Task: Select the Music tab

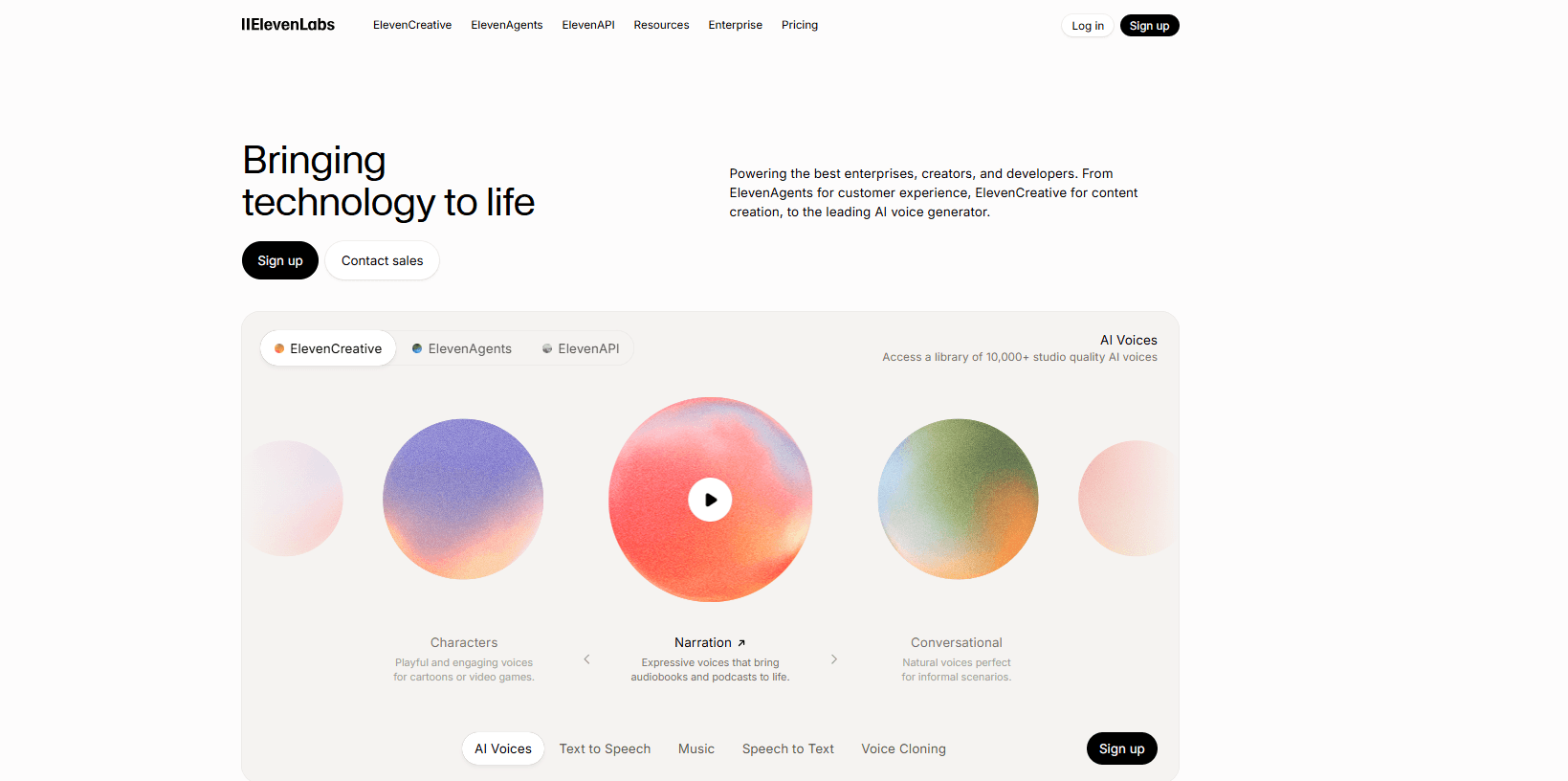Action: pos(696,748)
